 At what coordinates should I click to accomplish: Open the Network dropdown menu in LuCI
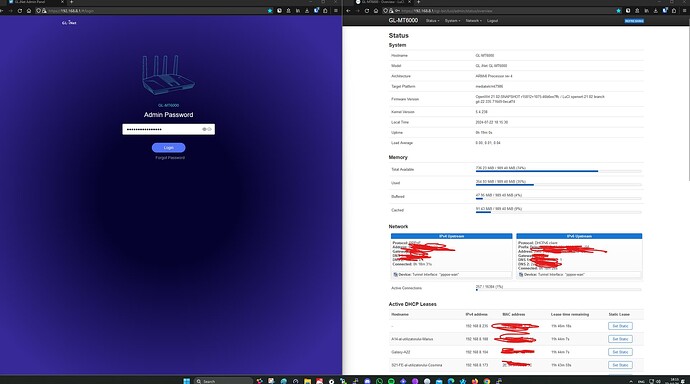[x=473, y=21]
